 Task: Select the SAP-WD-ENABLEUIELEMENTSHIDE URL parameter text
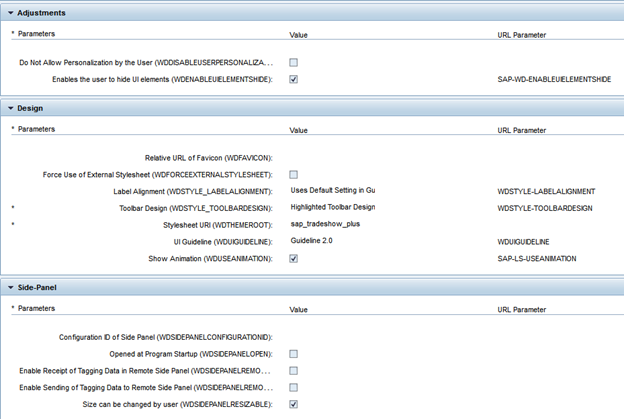(554, 79)
